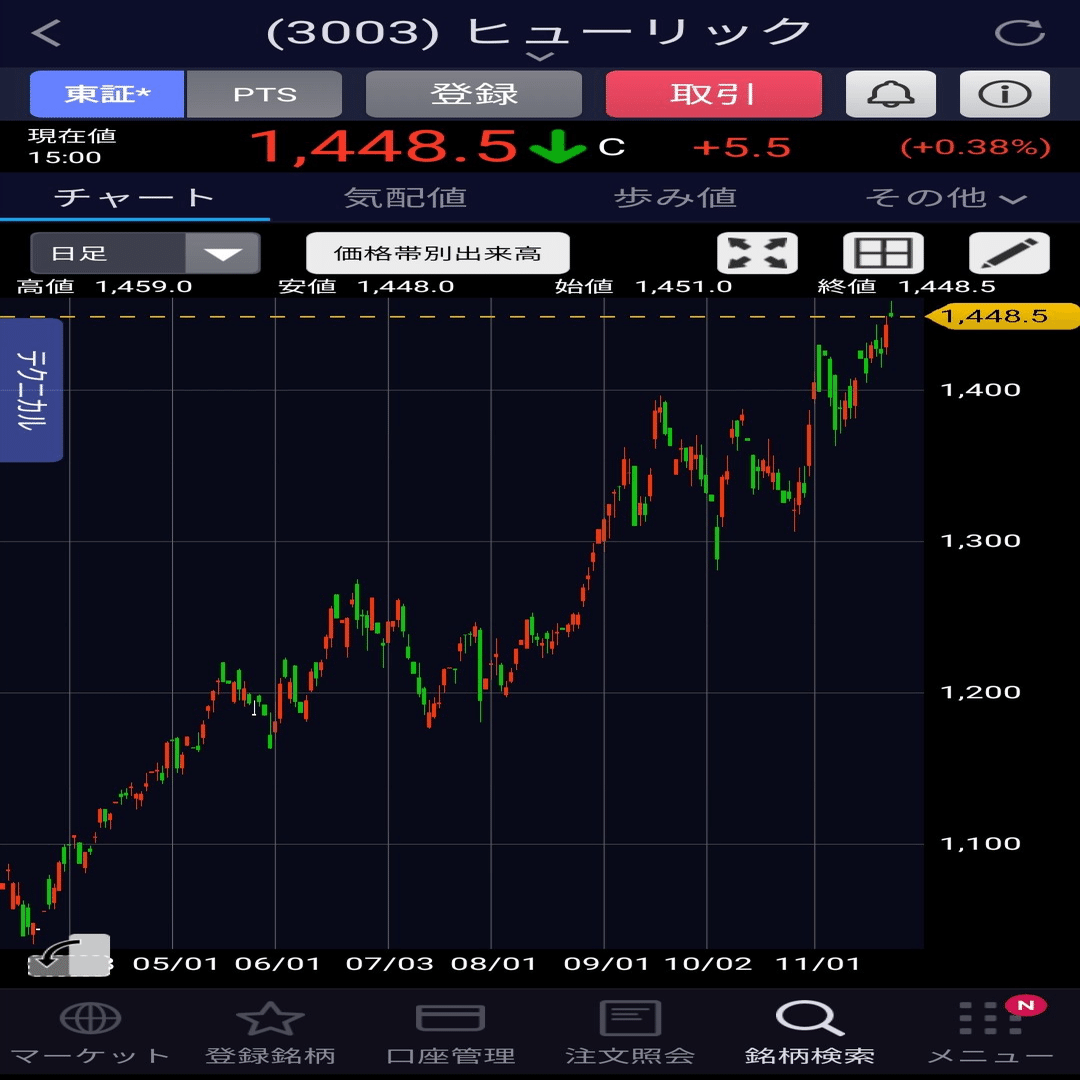Toggle 価格帯別出来高 display

point(437,253)
